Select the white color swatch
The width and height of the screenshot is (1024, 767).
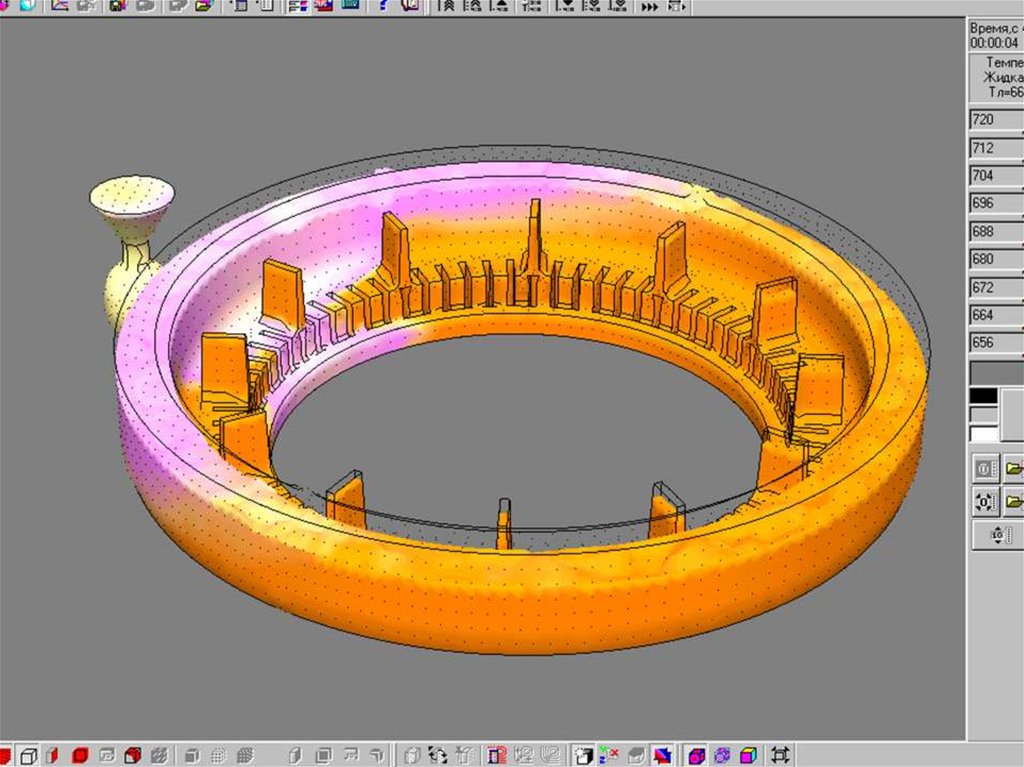(x=984, y=434)
